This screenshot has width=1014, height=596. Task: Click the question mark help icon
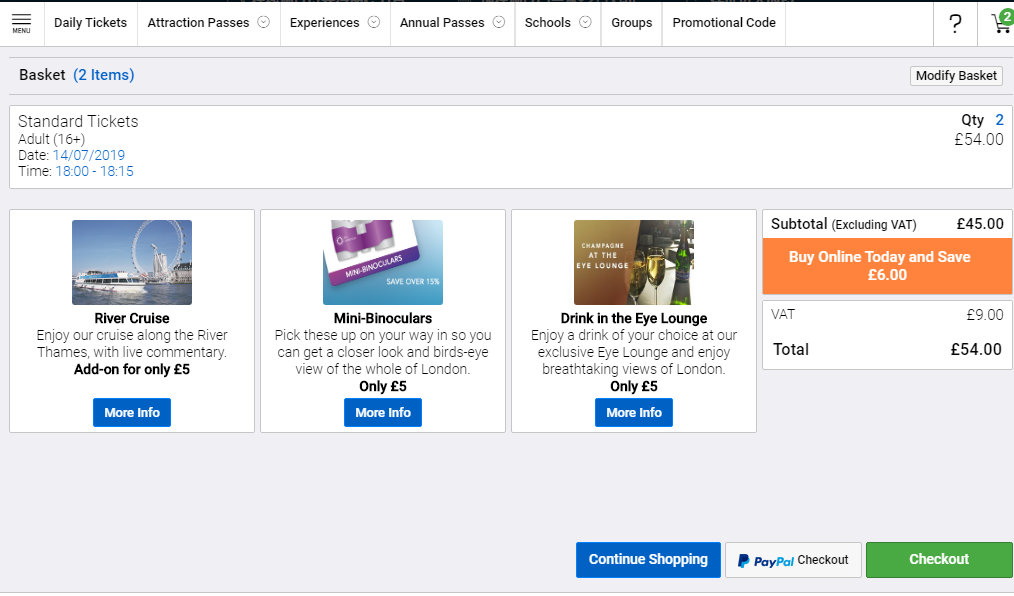955,24
